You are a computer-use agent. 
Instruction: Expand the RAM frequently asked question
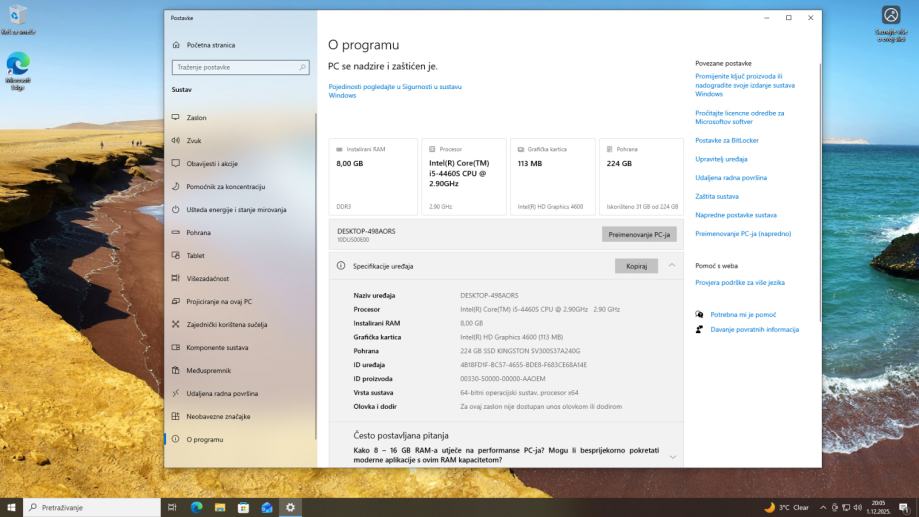[x=673, y=457]
